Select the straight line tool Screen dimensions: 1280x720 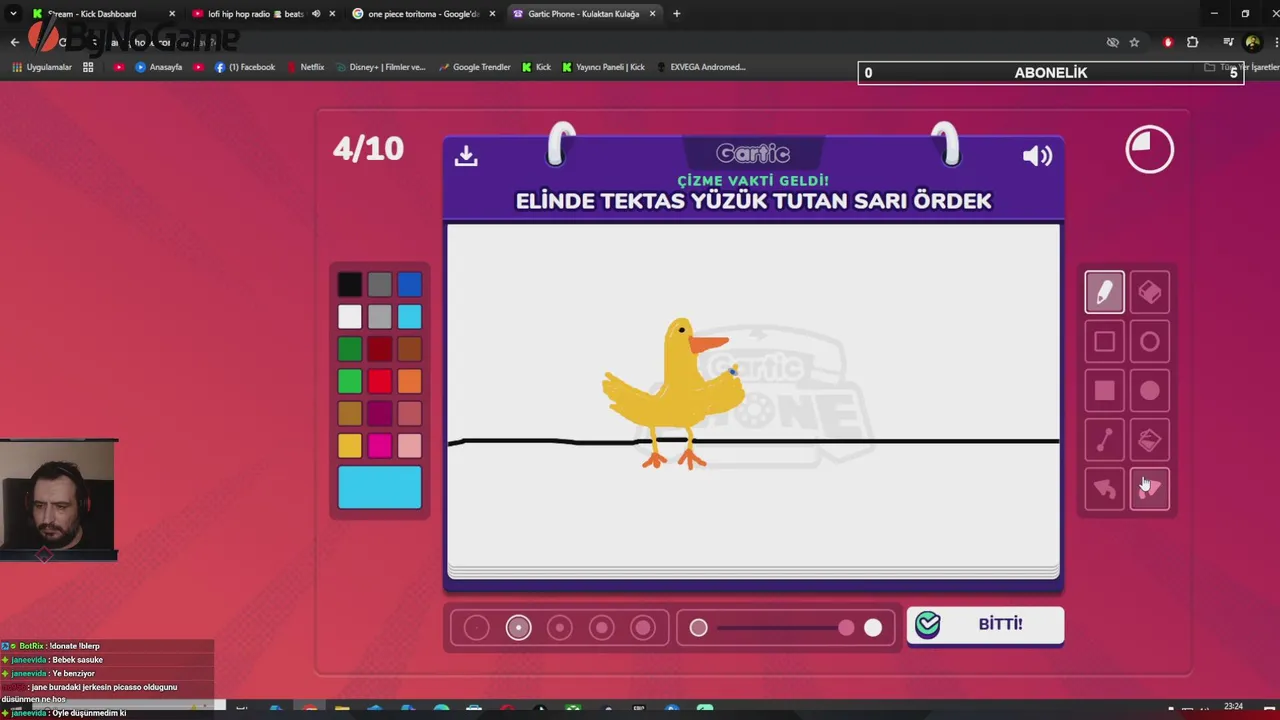pos(1104,440)
